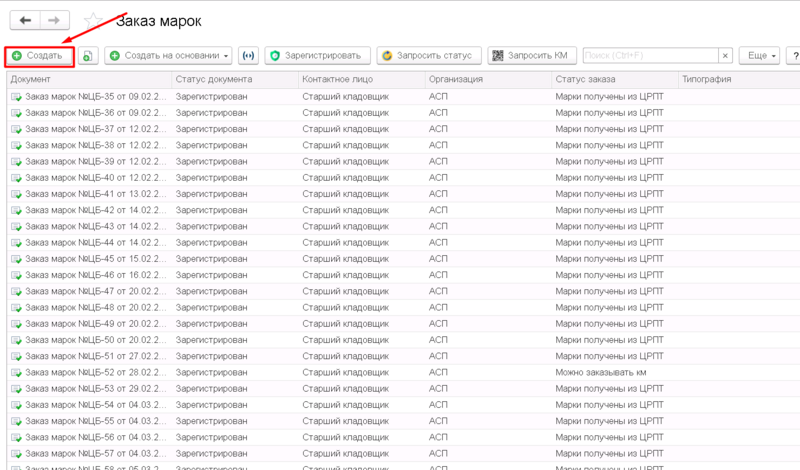
Task: Click document icon of row №ЦБ-49
Action: tap(16, 324)
